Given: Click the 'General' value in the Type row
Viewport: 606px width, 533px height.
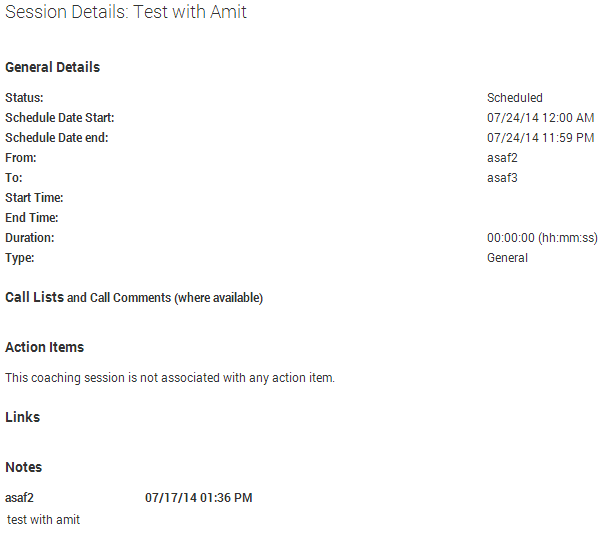Looking at the screenshot, I should pos(507,258).
